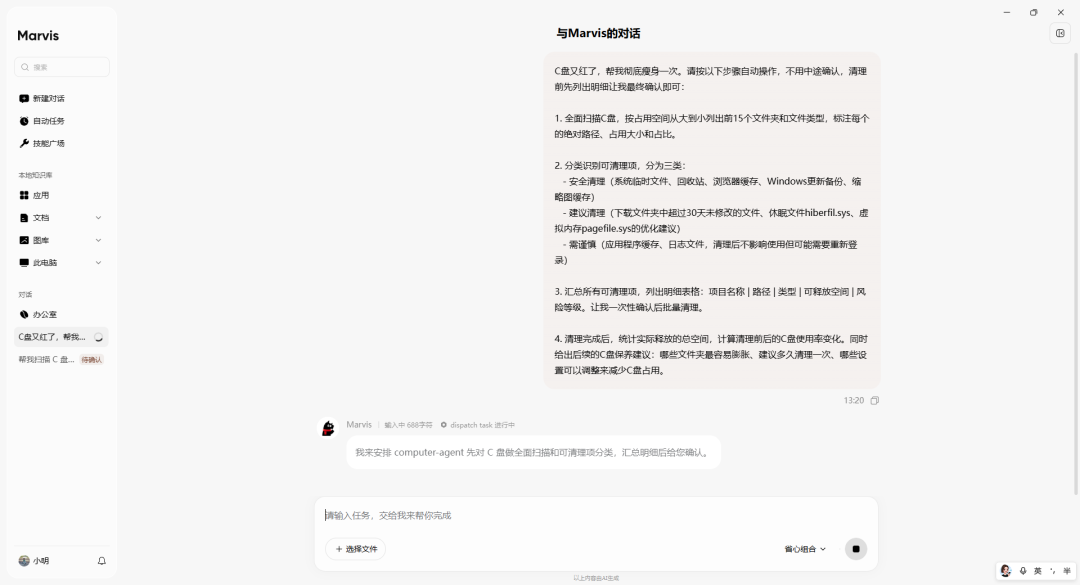Open the 自动任务 clock icon
Image resolution: width=1080 pixels, height=585 pixels.
24,121
